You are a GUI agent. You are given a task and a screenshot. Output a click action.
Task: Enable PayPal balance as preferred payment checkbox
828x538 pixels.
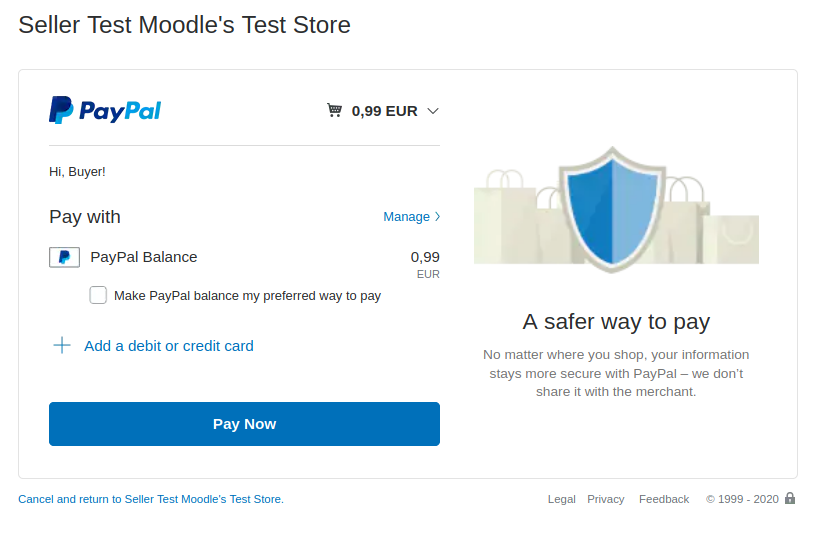pos(98,295)
